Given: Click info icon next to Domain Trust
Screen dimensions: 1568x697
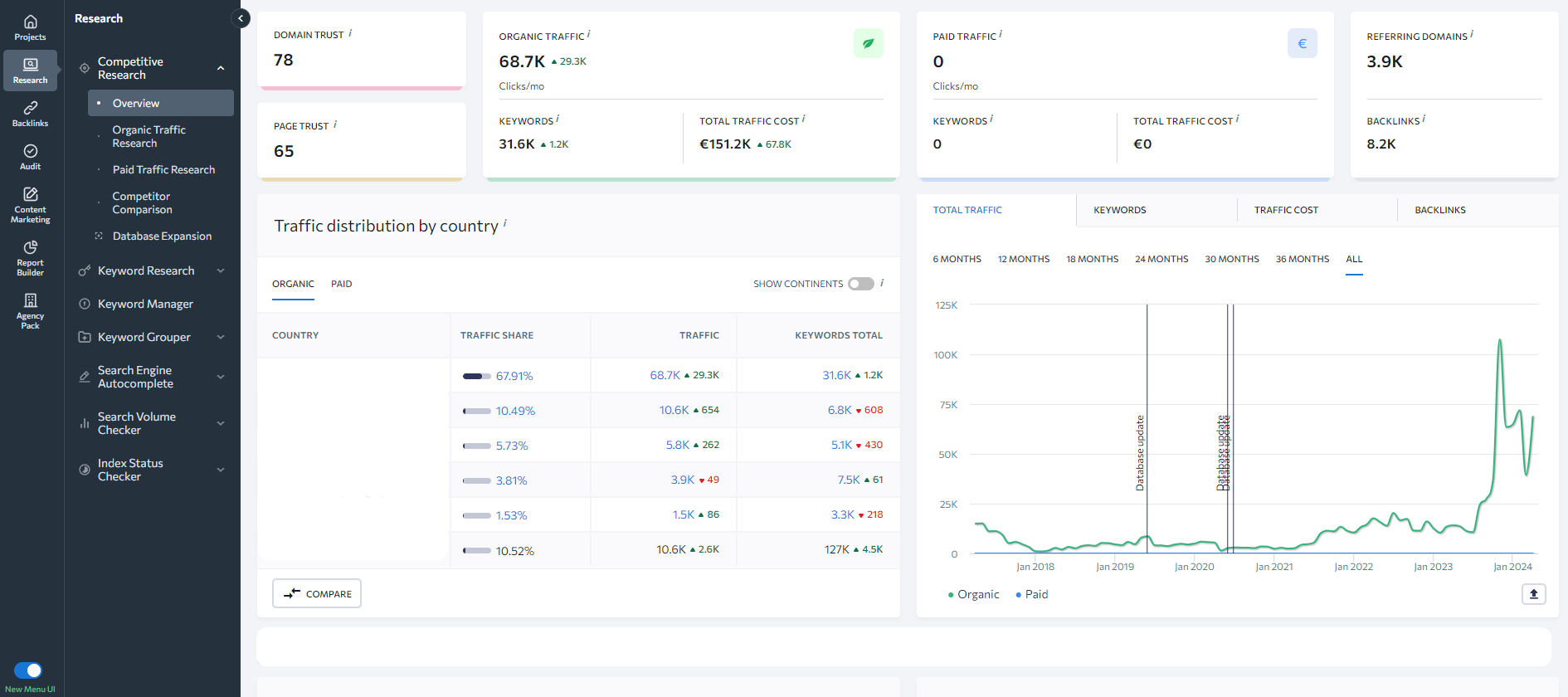Looking at the screenshot, I should pyautogui.click(x=350, y=33).
